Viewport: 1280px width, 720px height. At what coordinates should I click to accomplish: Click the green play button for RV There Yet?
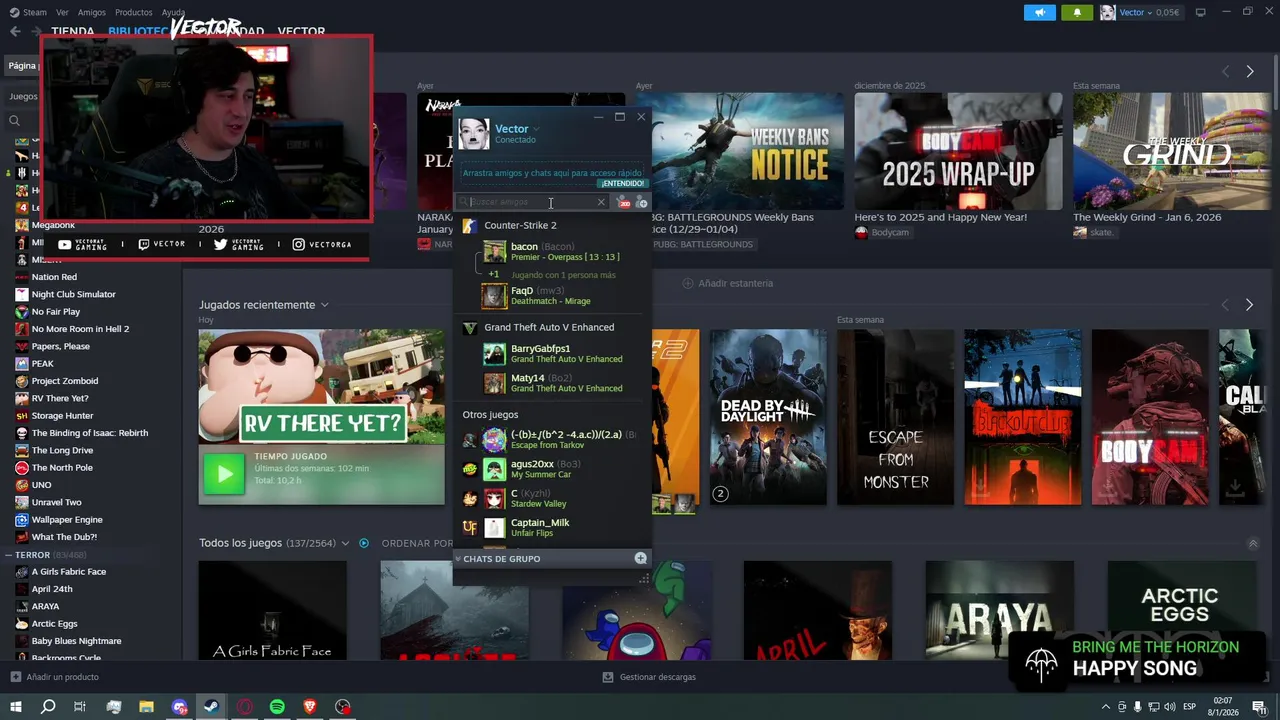click(224, 474)
